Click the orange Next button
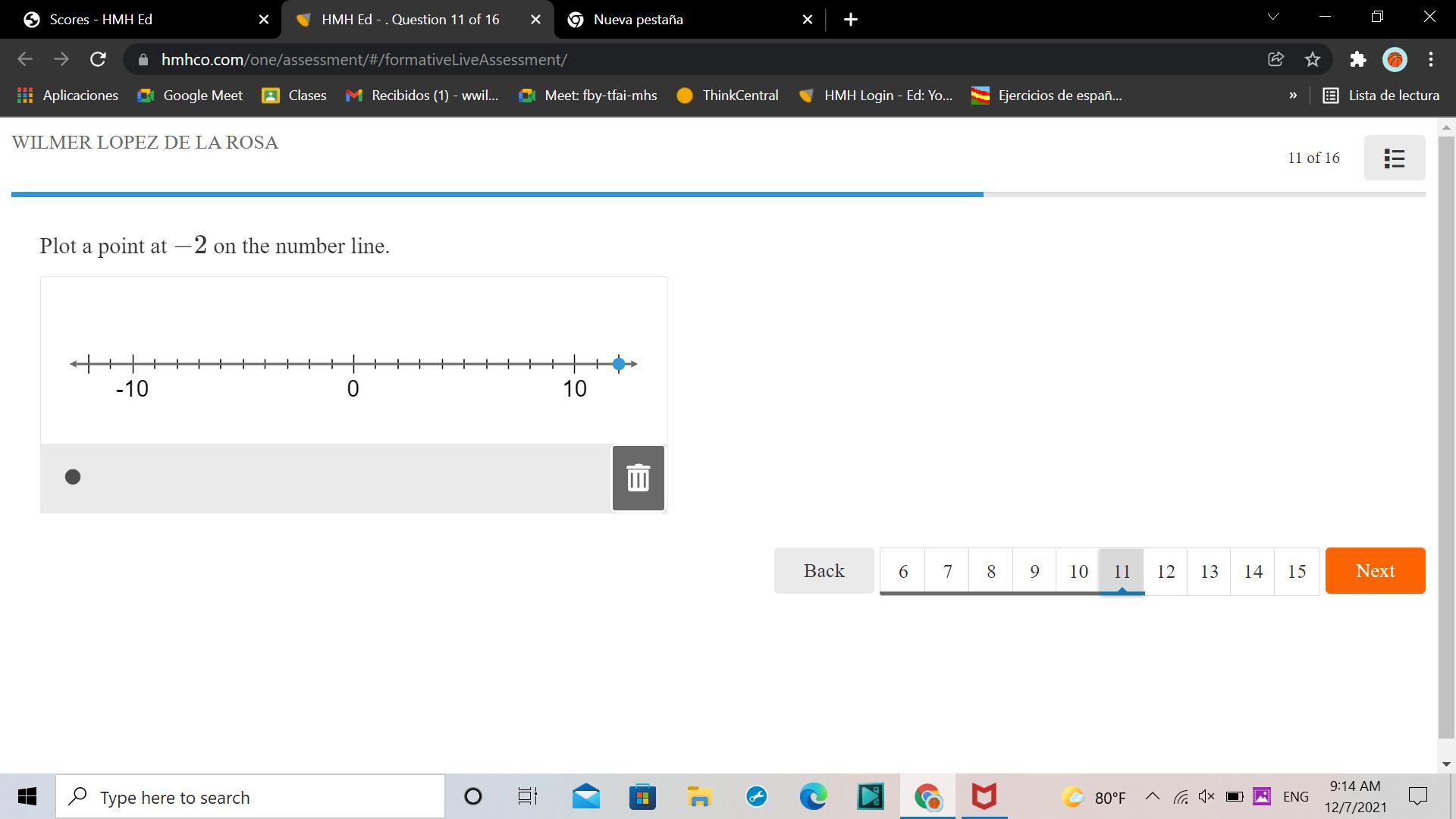Viewport: 1456px width, 819px height. pyautogui.click(x=1375, y=570)
